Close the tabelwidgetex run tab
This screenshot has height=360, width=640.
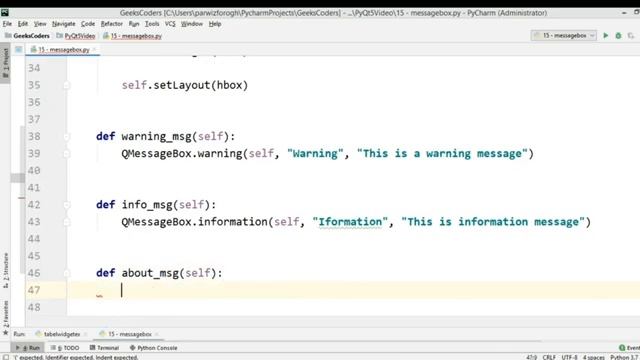point(85,334)
